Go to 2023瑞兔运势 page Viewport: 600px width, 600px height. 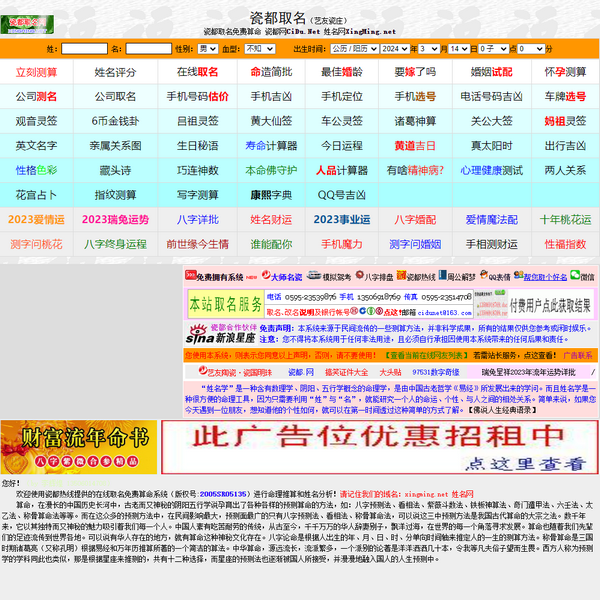pyautogui.click(x=115, y=219)
